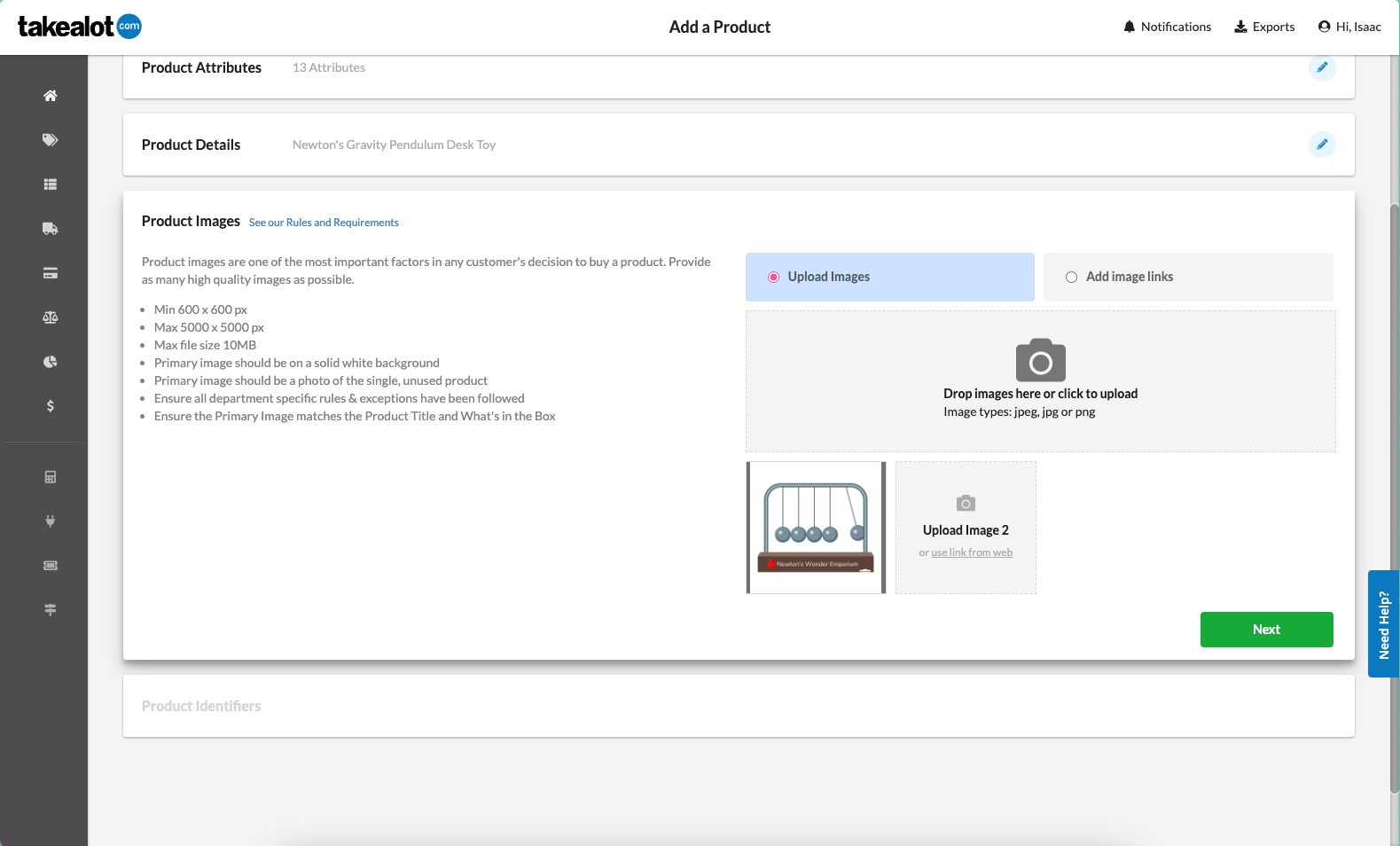Viewport: 1400px width, 846px height.
Task: Open See our Rules and Requirements link
Action: tap(324, 223)
